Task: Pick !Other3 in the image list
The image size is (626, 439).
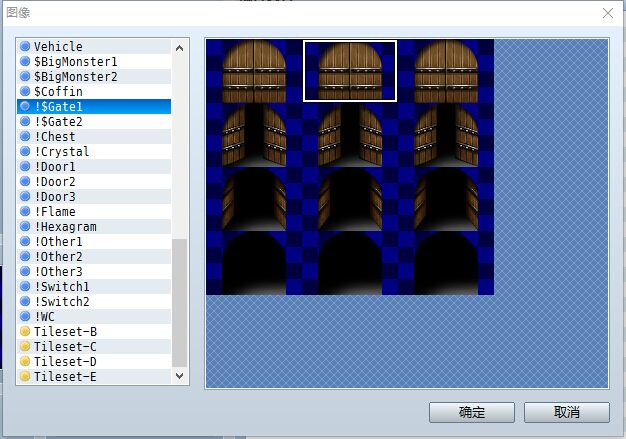Action: click(x=94, y=272)
